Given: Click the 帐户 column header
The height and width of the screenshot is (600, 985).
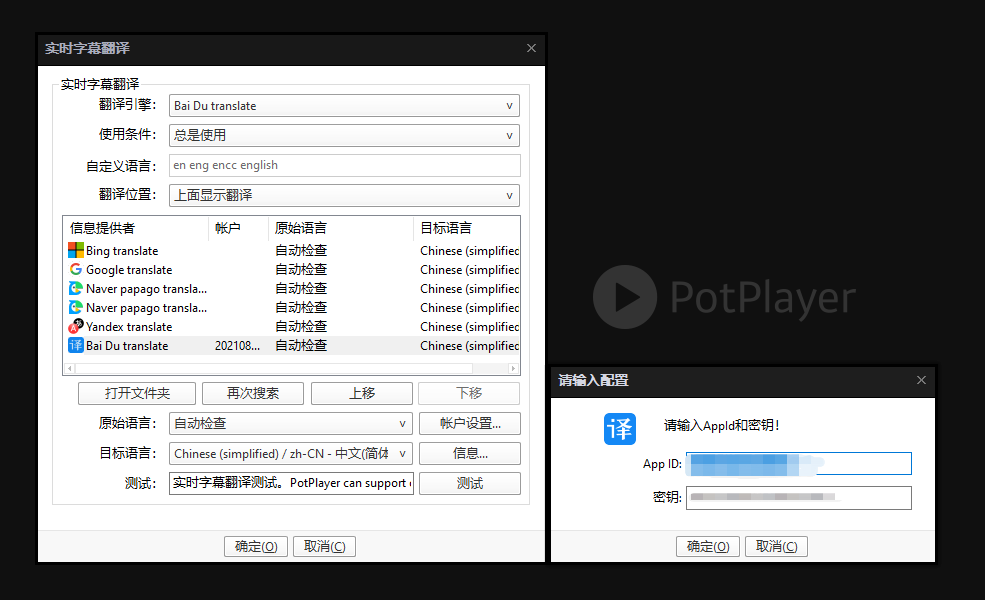Looking at the screenshot, I should point(238,228).
